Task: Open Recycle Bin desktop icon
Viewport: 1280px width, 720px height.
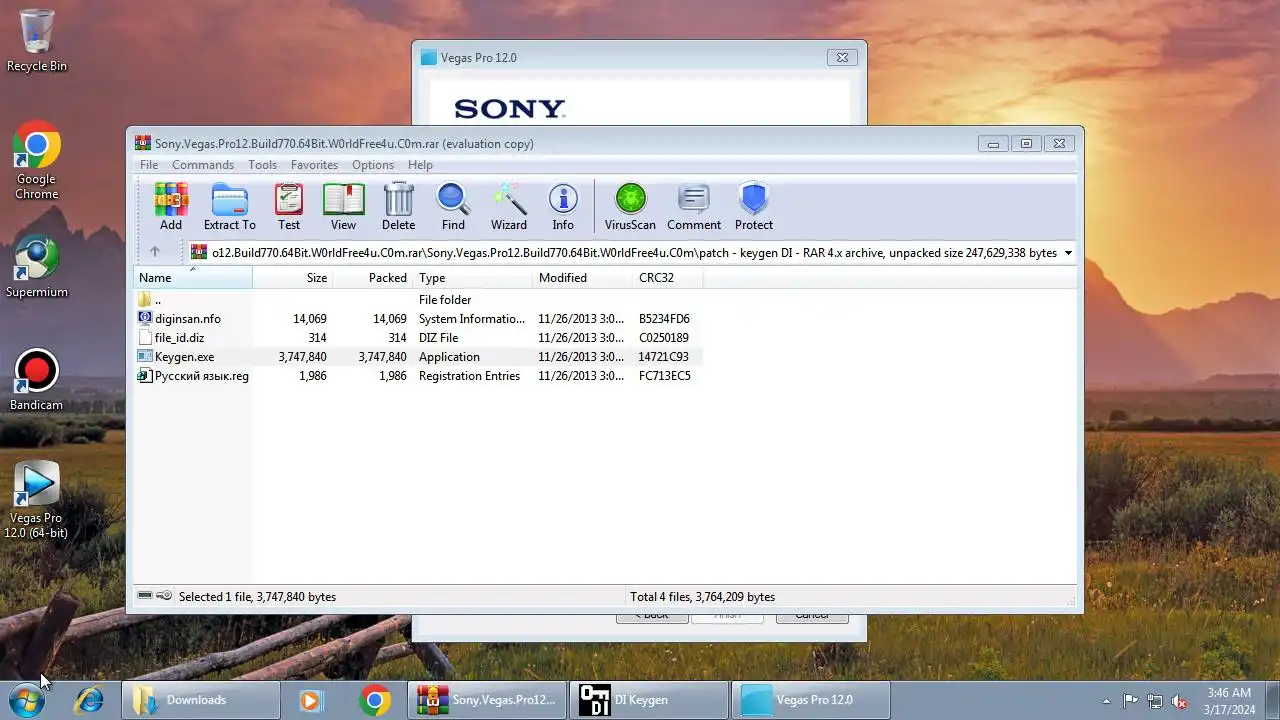Action: point(37,40)
